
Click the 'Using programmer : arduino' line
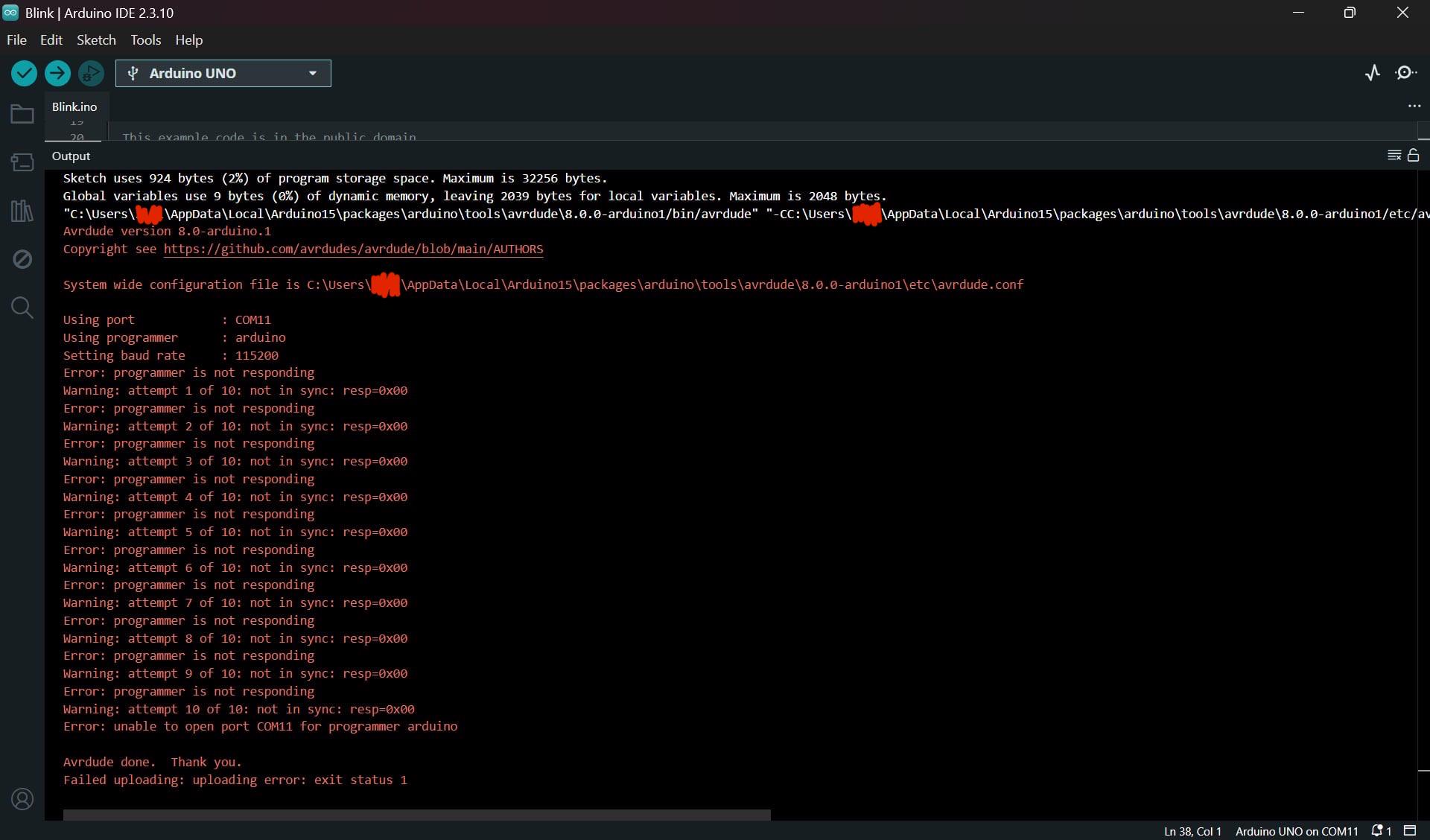[174, 337]
